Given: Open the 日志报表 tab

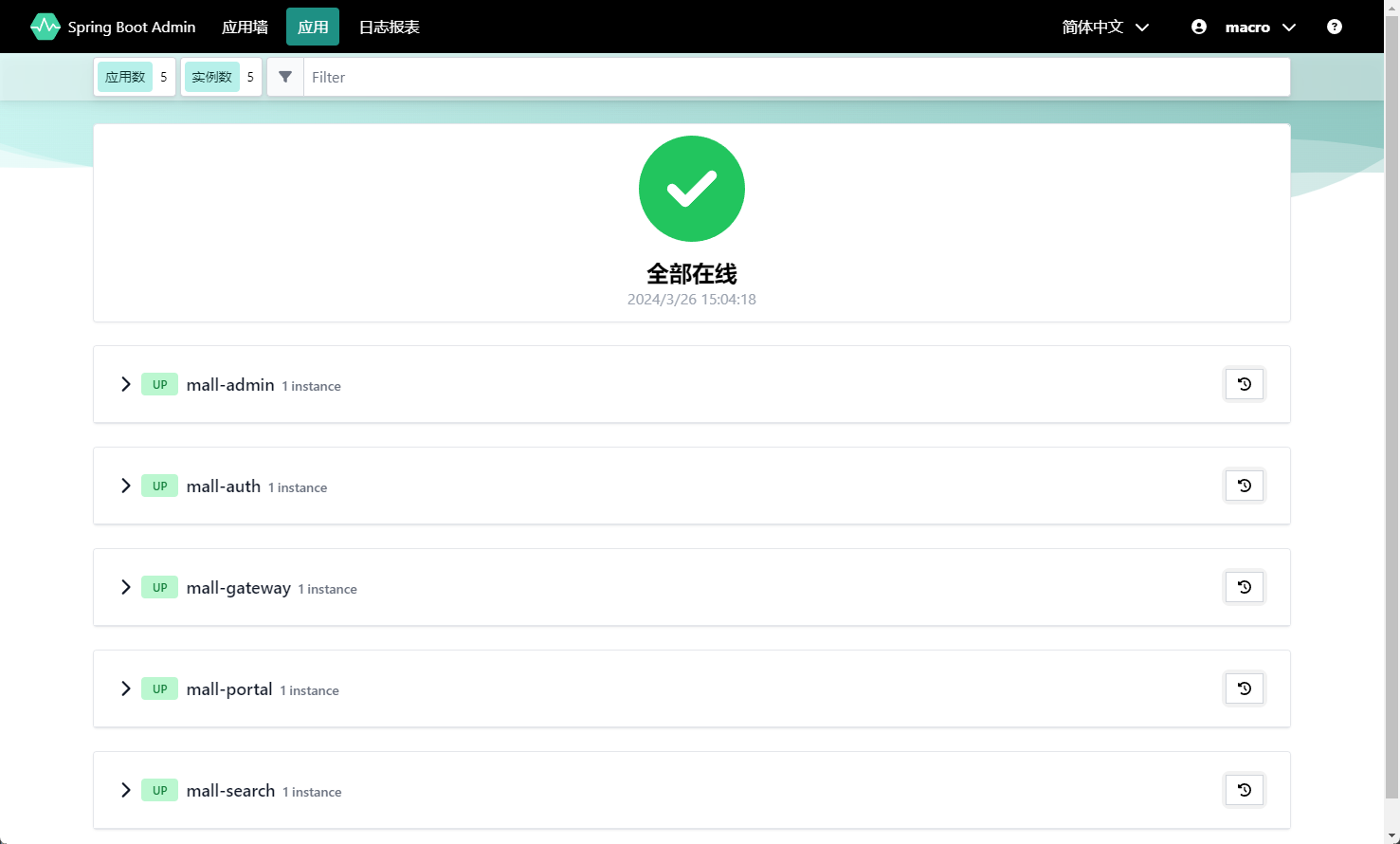Looking at the screenshot, I should coord(389,27).
